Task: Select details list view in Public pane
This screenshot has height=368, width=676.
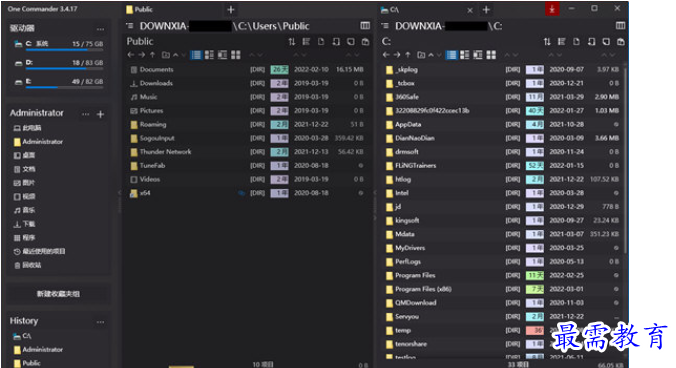Action: coord(196,55)
